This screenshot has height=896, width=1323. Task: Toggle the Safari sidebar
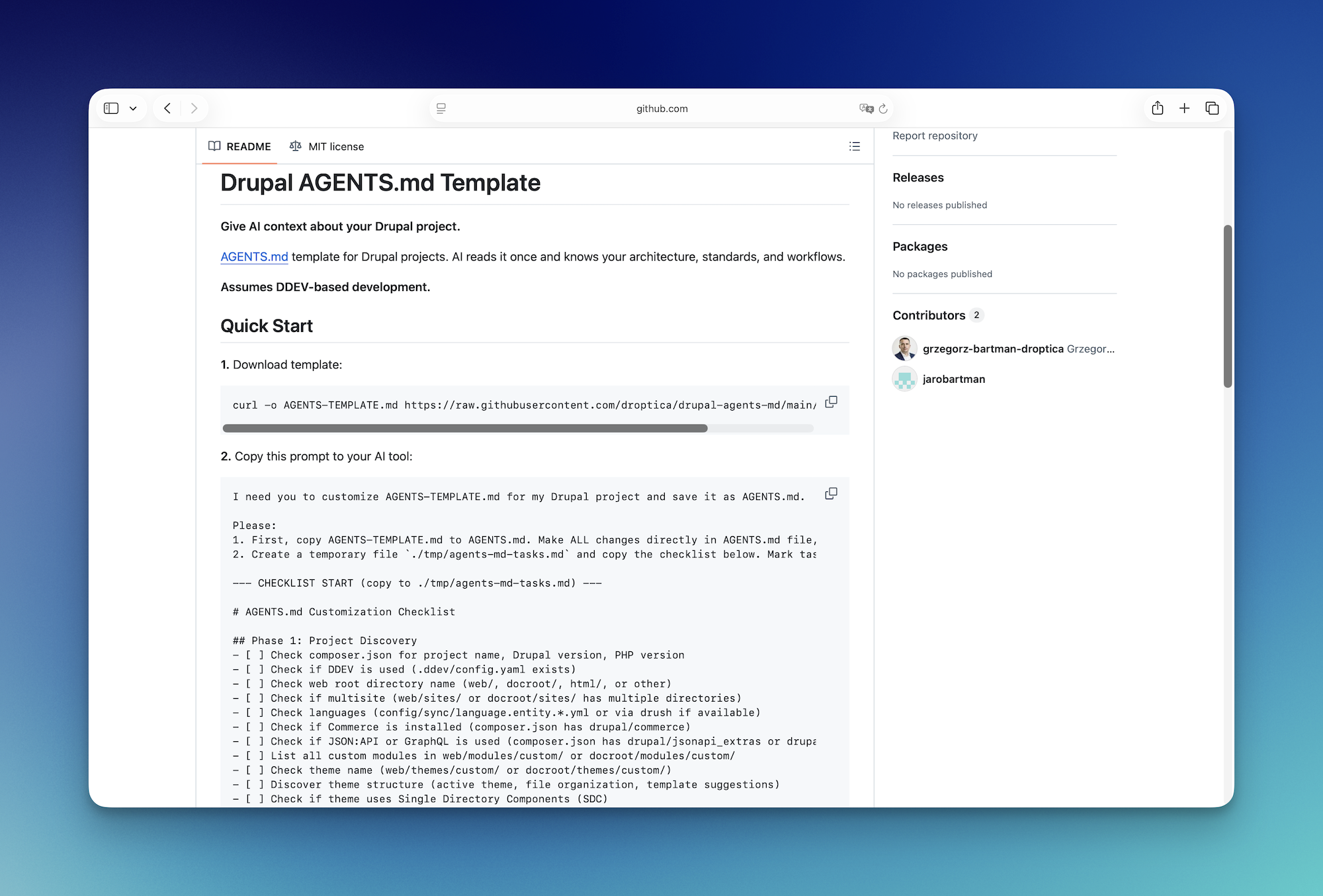click(x=112, y=108)
